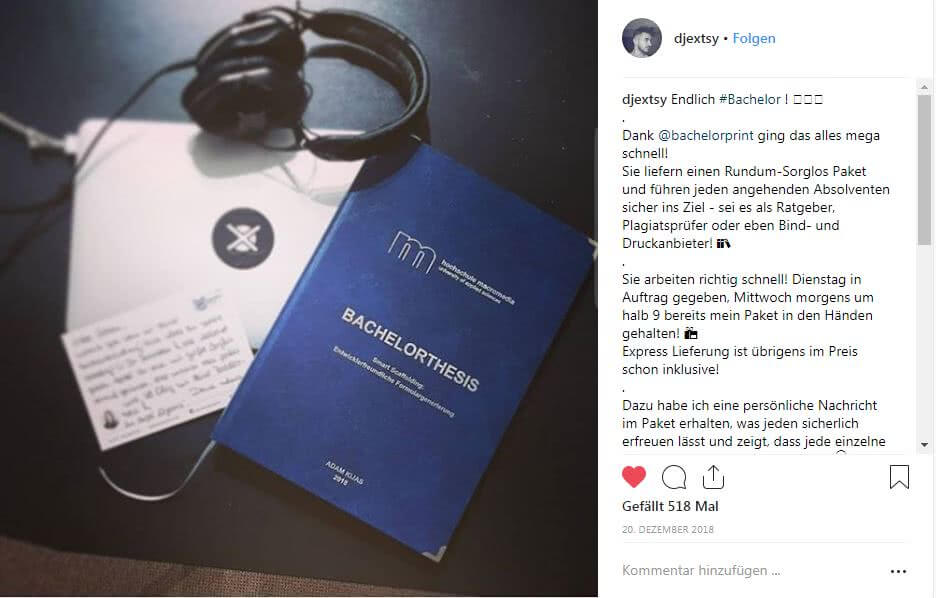The width and height of the screenshot is (936, 598).
Task: Open the #Bachelor hashtag
Action: tap(750, 99)
